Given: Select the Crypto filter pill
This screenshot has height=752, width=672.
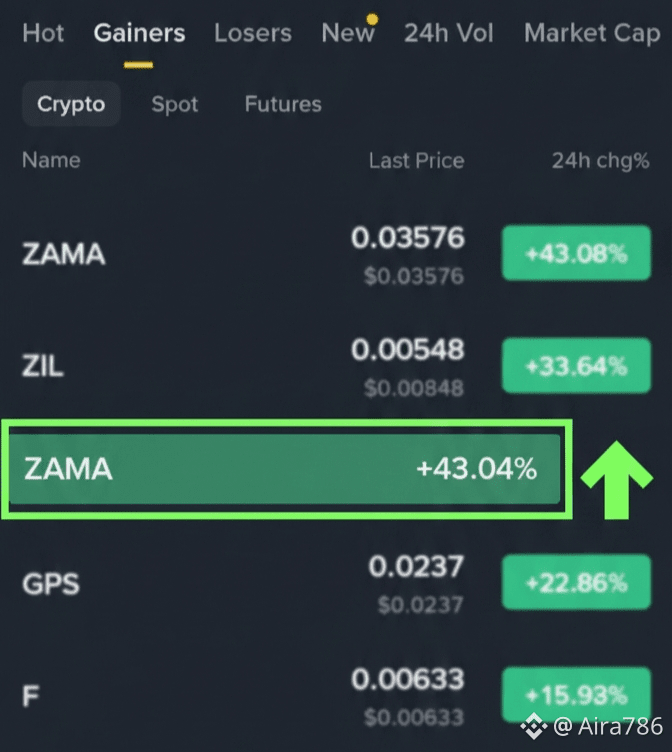Looking at the screenshot, I should coord(71,104).
